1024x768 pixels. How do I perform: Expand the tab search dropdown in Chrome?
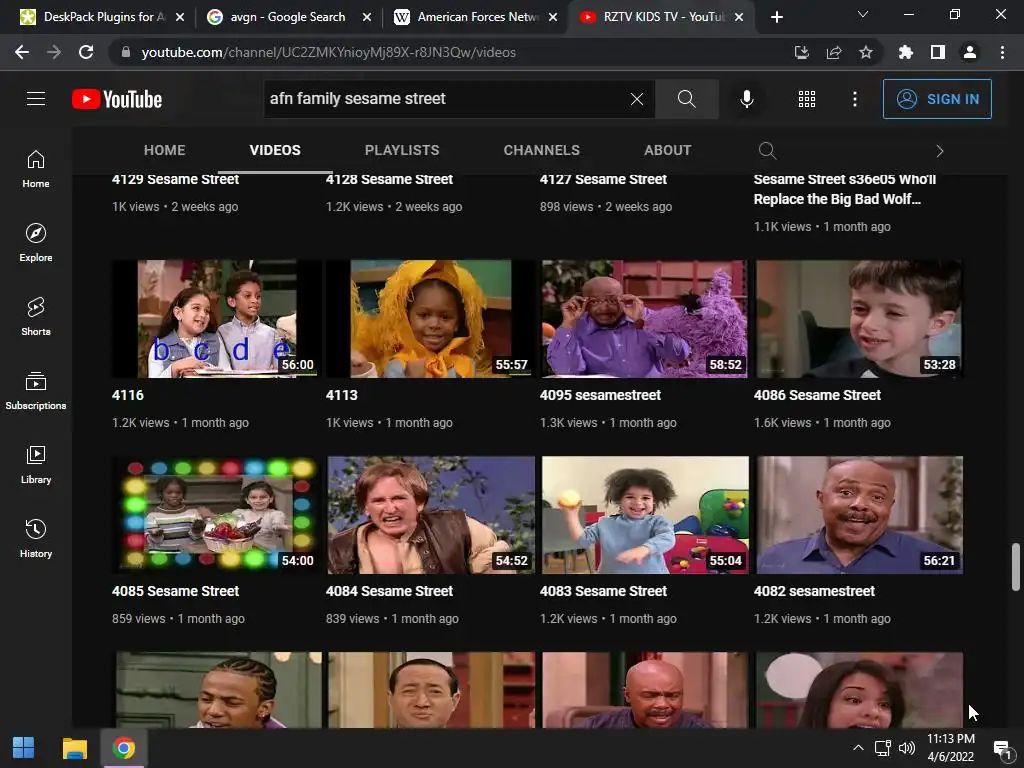(863, 14)
